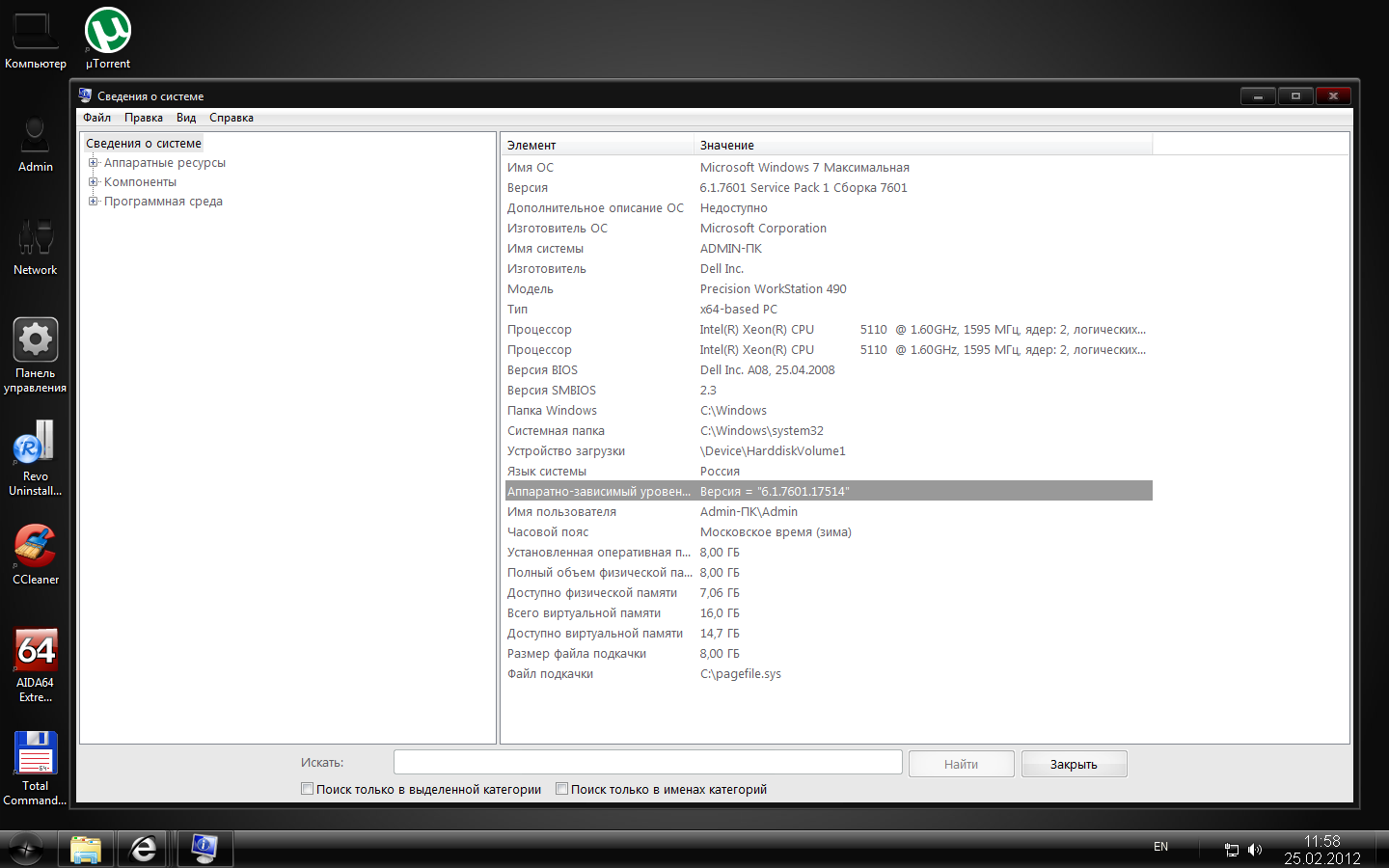Click the Закрыть button
Viewport: 1389px width, 868px height.
pos(1074,764)
